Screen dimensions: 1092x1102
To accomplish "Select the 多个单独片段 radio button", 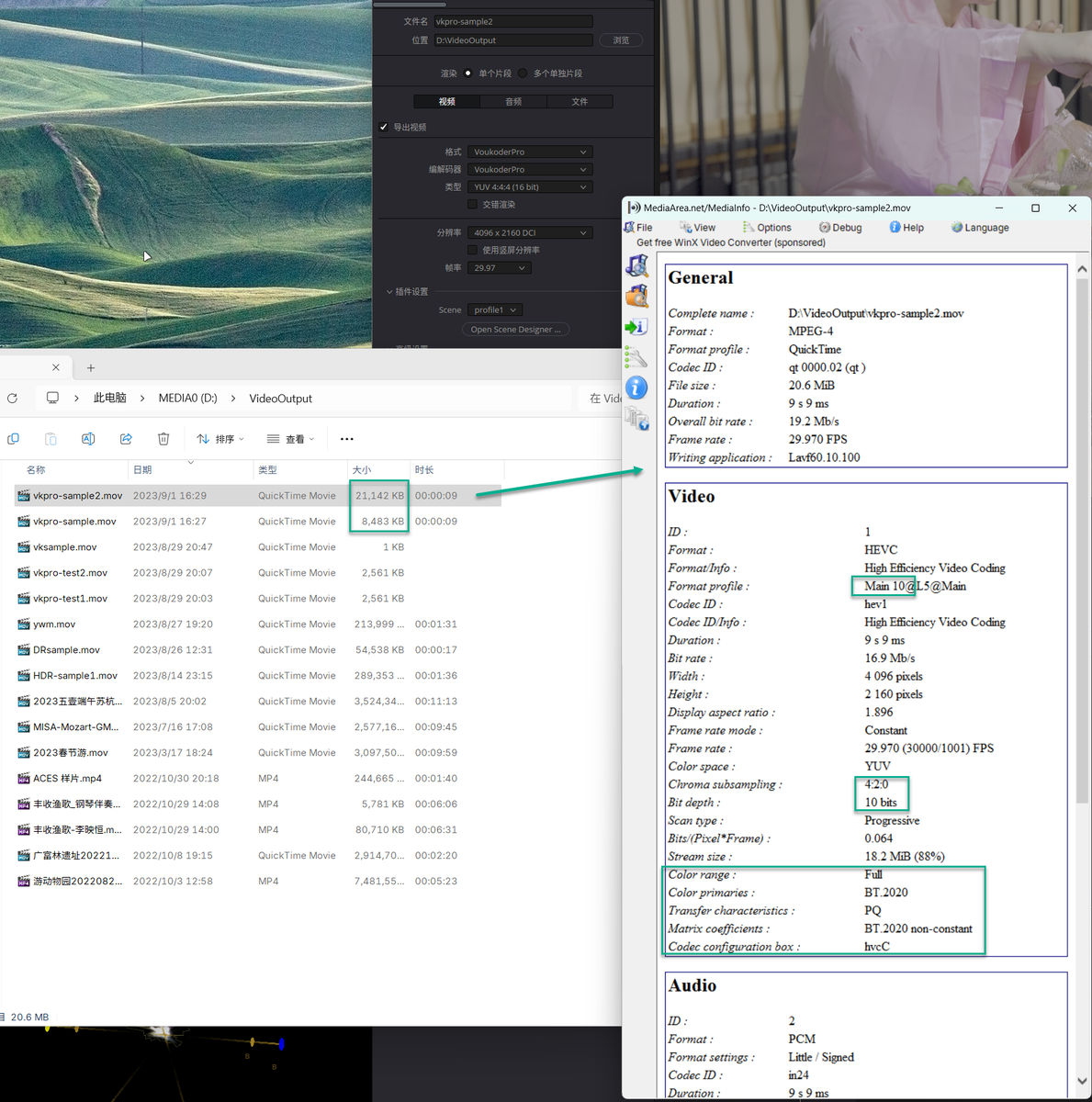I will pos(523,73).
